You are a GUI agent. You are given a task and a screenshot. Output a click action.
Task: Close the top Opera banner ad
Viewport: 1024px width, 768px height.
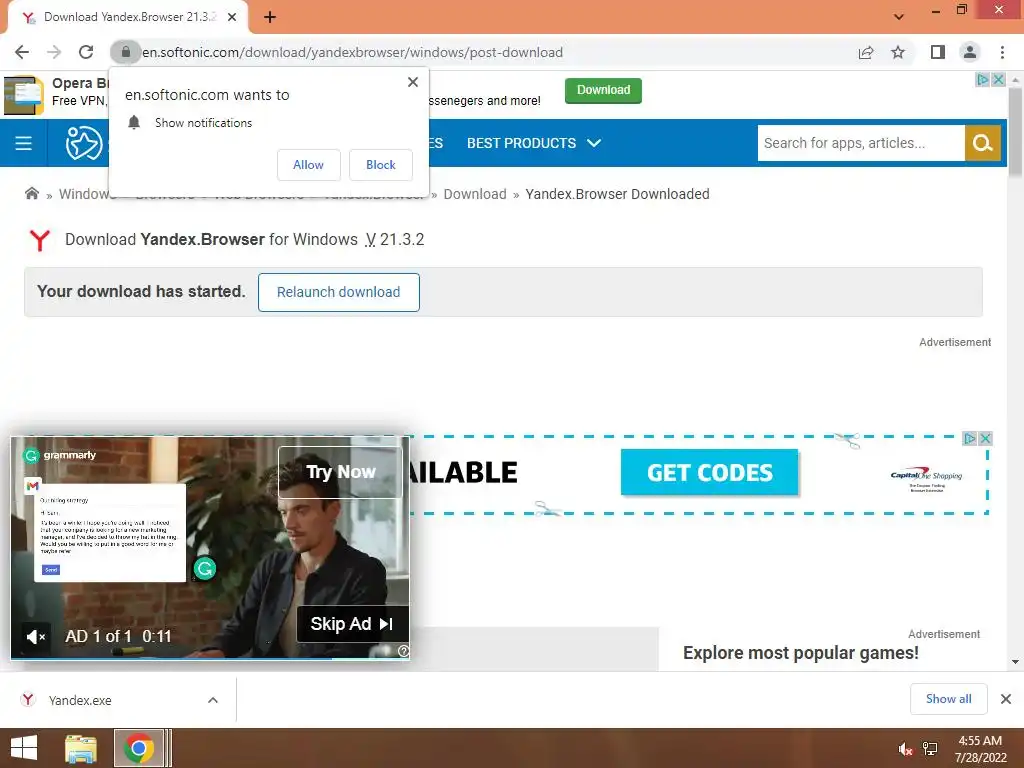coord(999,79)
